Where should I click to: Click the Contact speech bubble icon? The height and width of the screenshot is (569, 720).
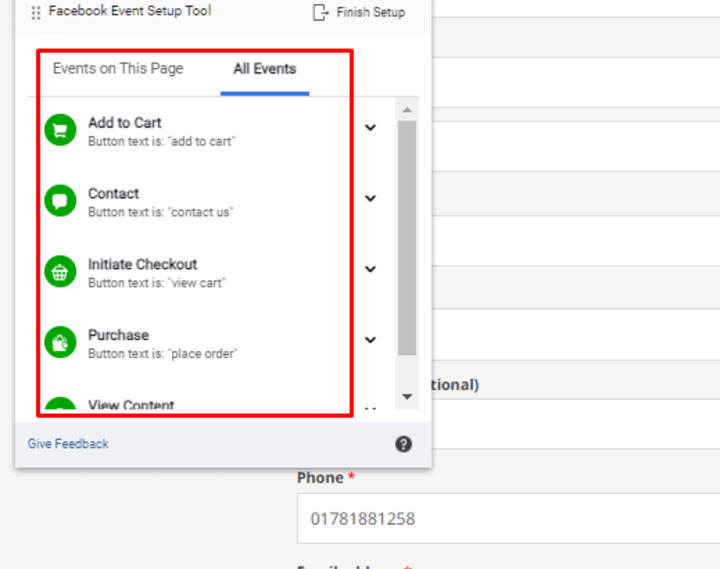click(60, 201)
